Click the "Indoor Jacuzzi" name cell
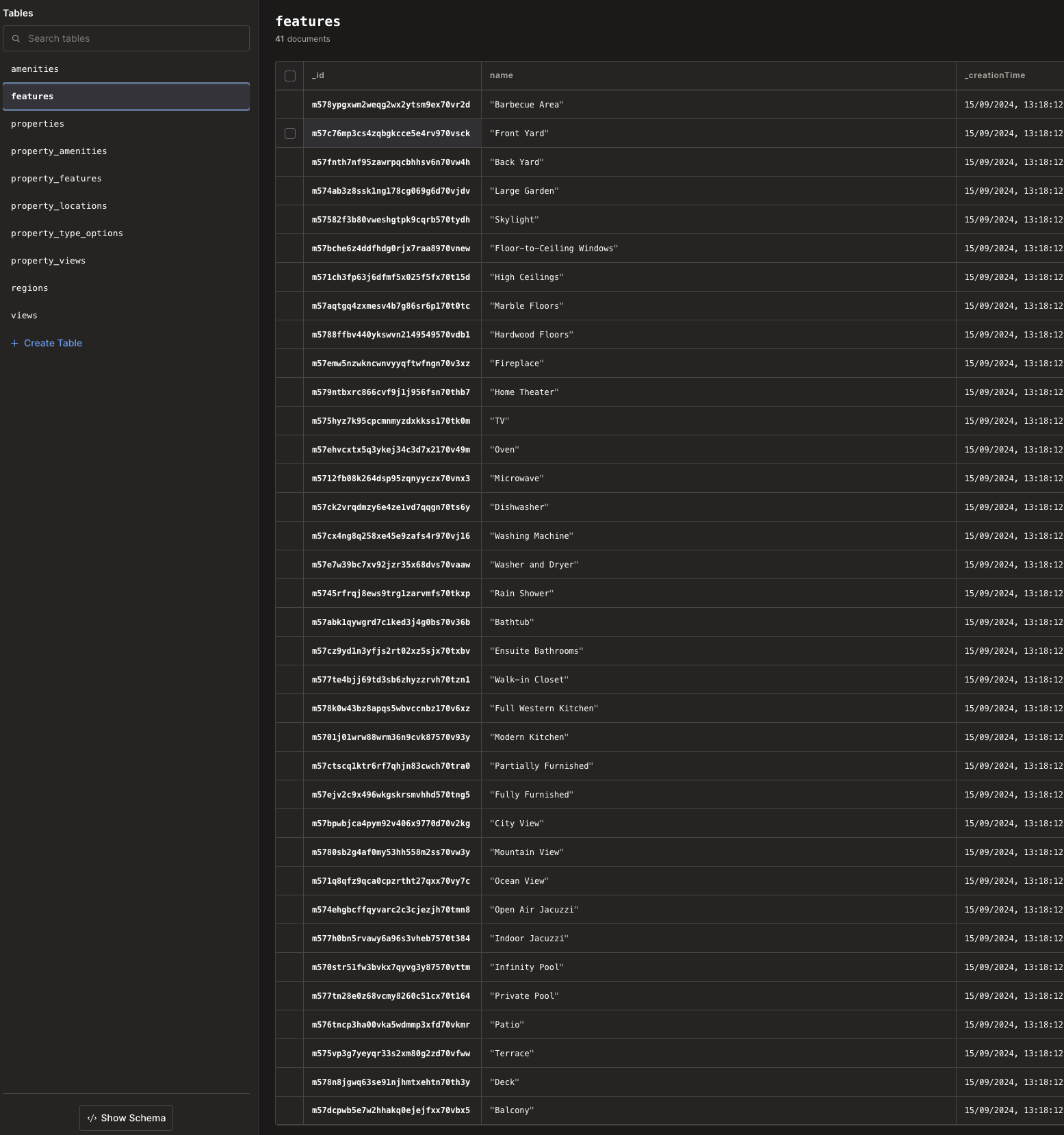Viewport: 1064px width, 1135px height. (x=718, y=939)
